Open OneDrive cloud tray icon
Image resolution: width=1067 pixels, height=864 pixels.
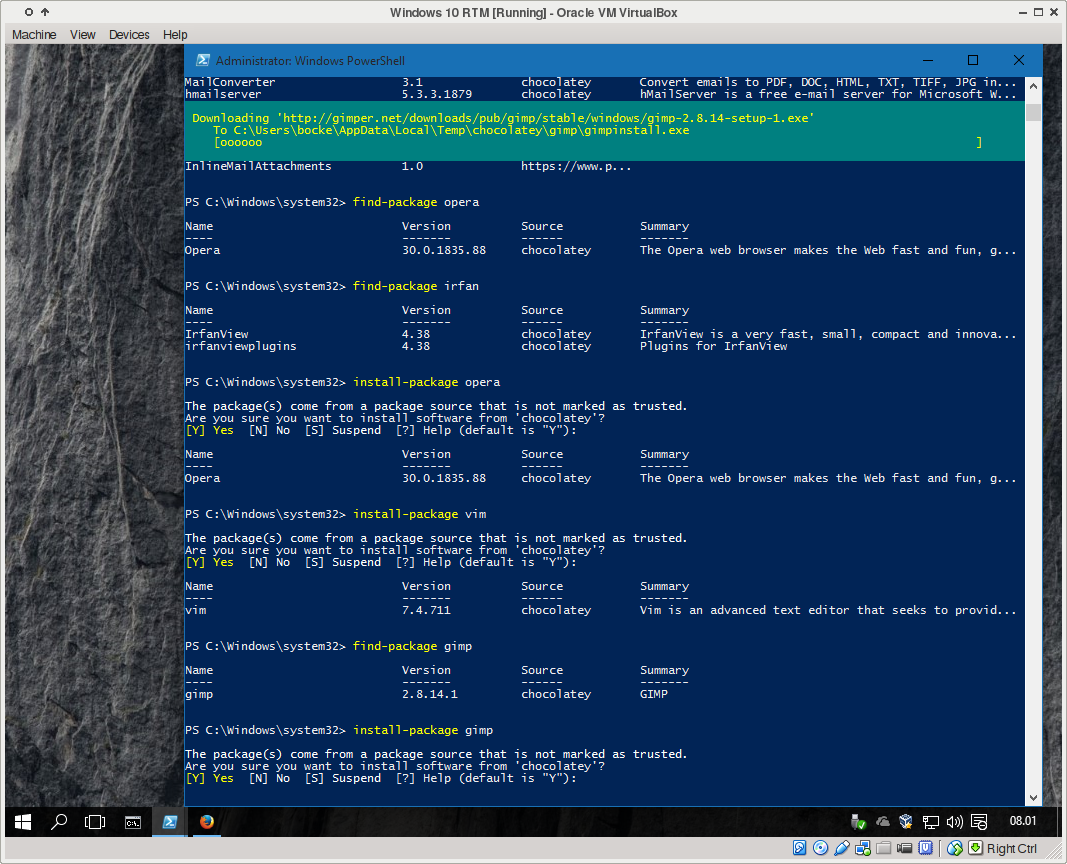click(883, 822)
